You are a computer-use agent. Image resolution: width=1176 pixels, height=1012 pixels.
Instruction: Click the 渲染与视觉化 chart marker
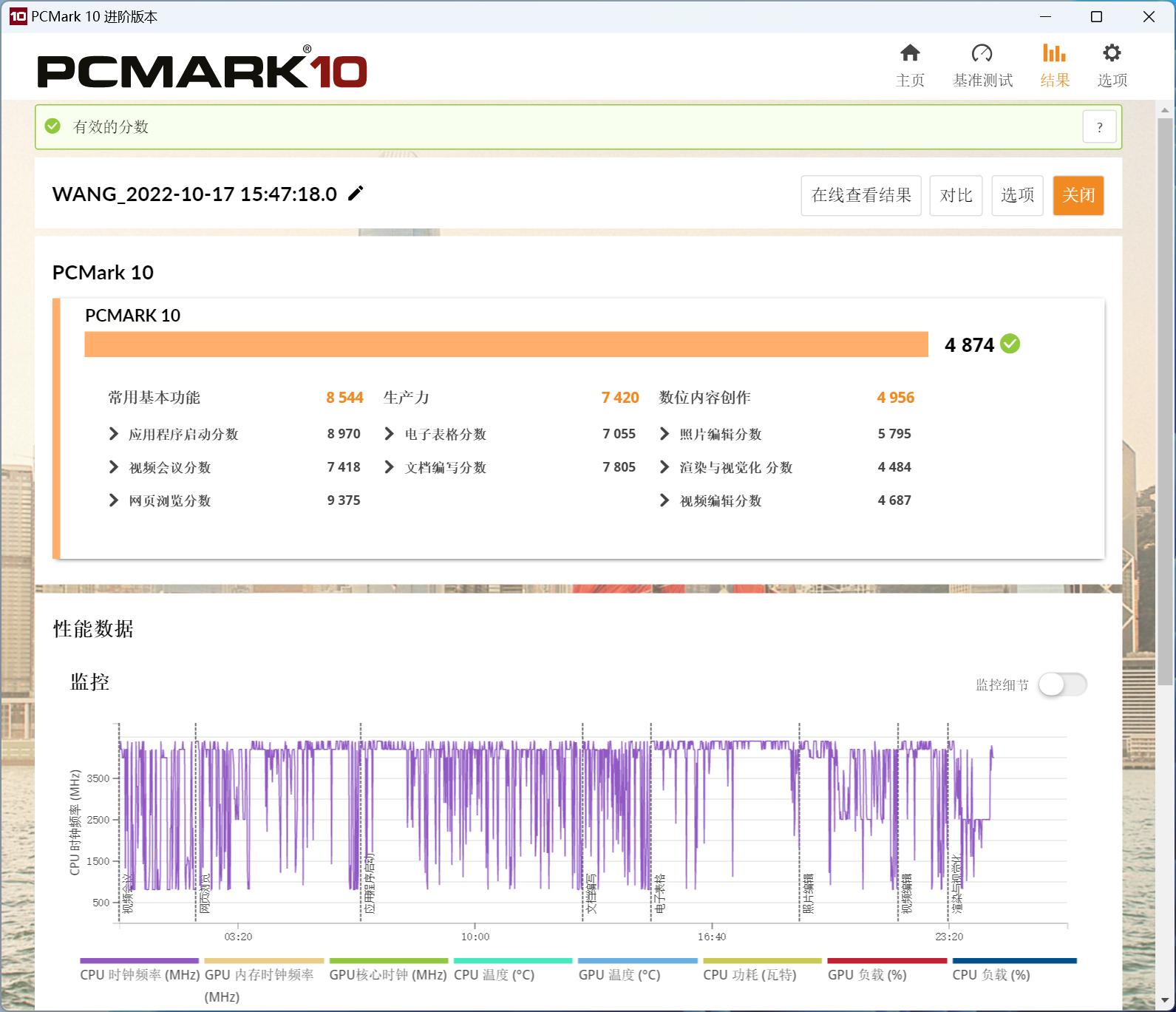point(957,885)
